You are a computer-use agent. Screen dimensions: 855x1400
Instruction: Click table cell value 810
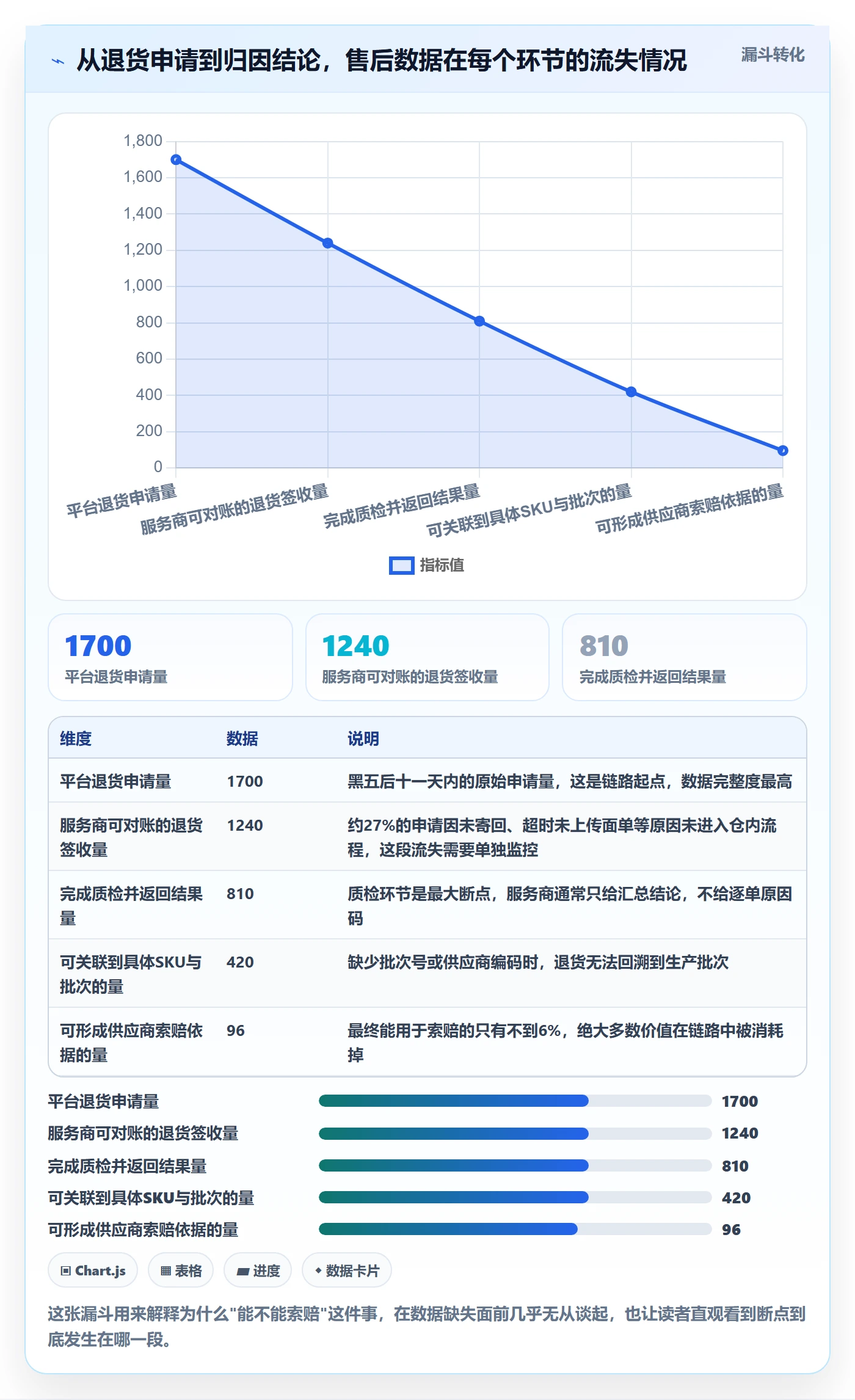241,894
